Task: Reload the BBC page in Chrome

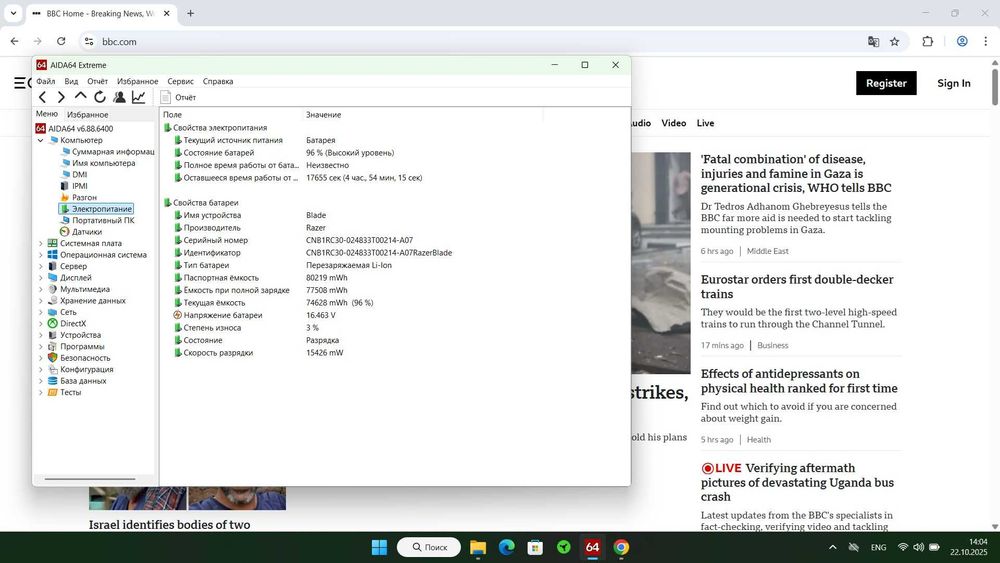Action: (61, 41)
